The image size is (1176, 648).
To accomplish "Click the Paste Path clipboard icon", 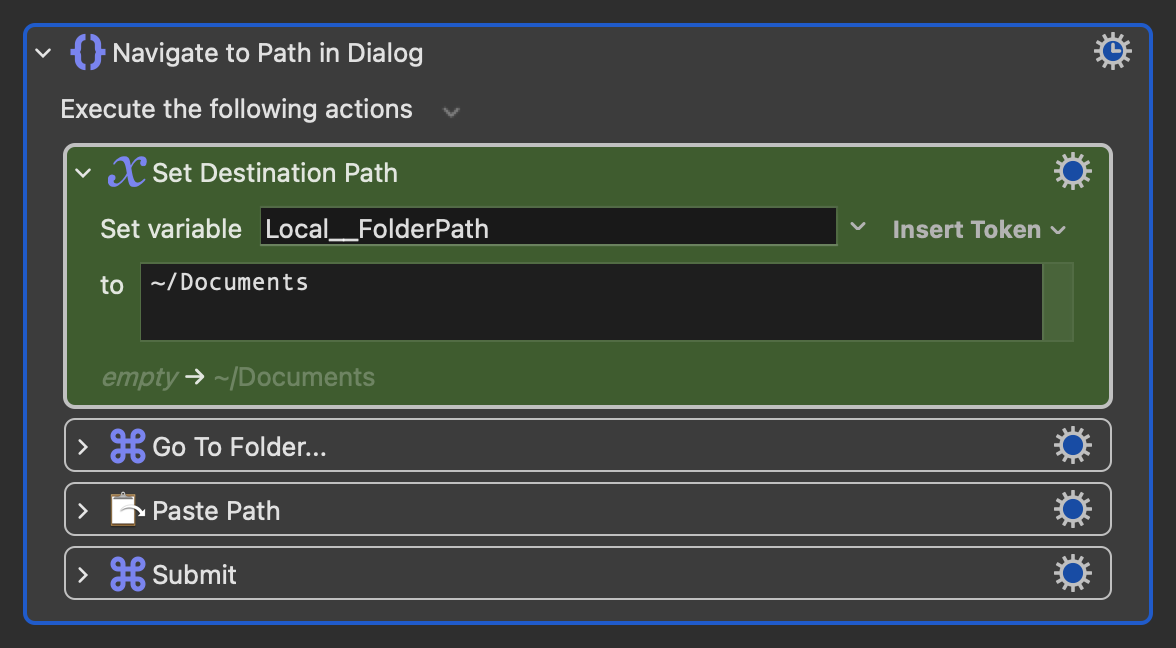I will click(128, 510).
